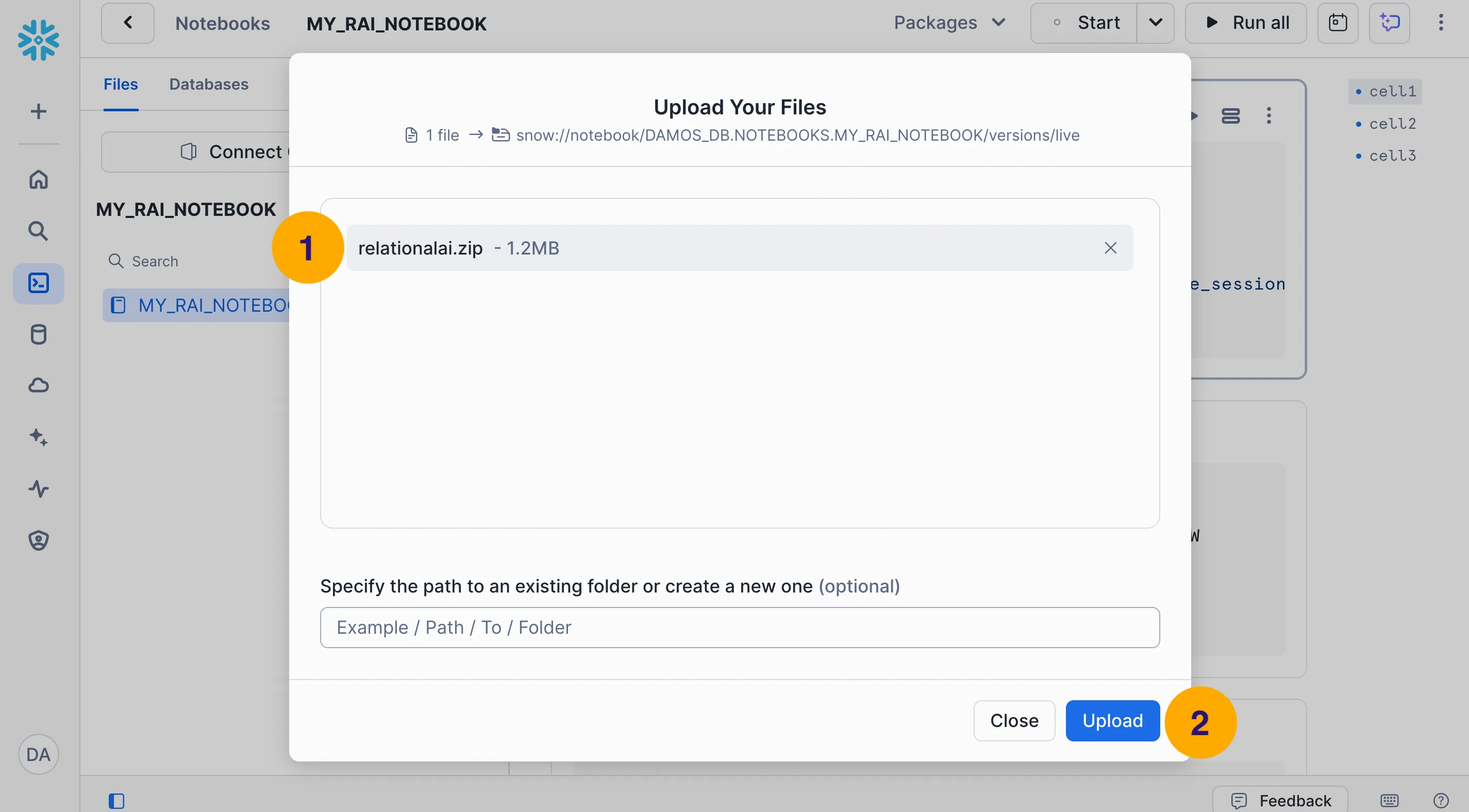The width and height of the screenshot is (1469, 812).
Task: Focus the folder path input field
Action: 740,627
